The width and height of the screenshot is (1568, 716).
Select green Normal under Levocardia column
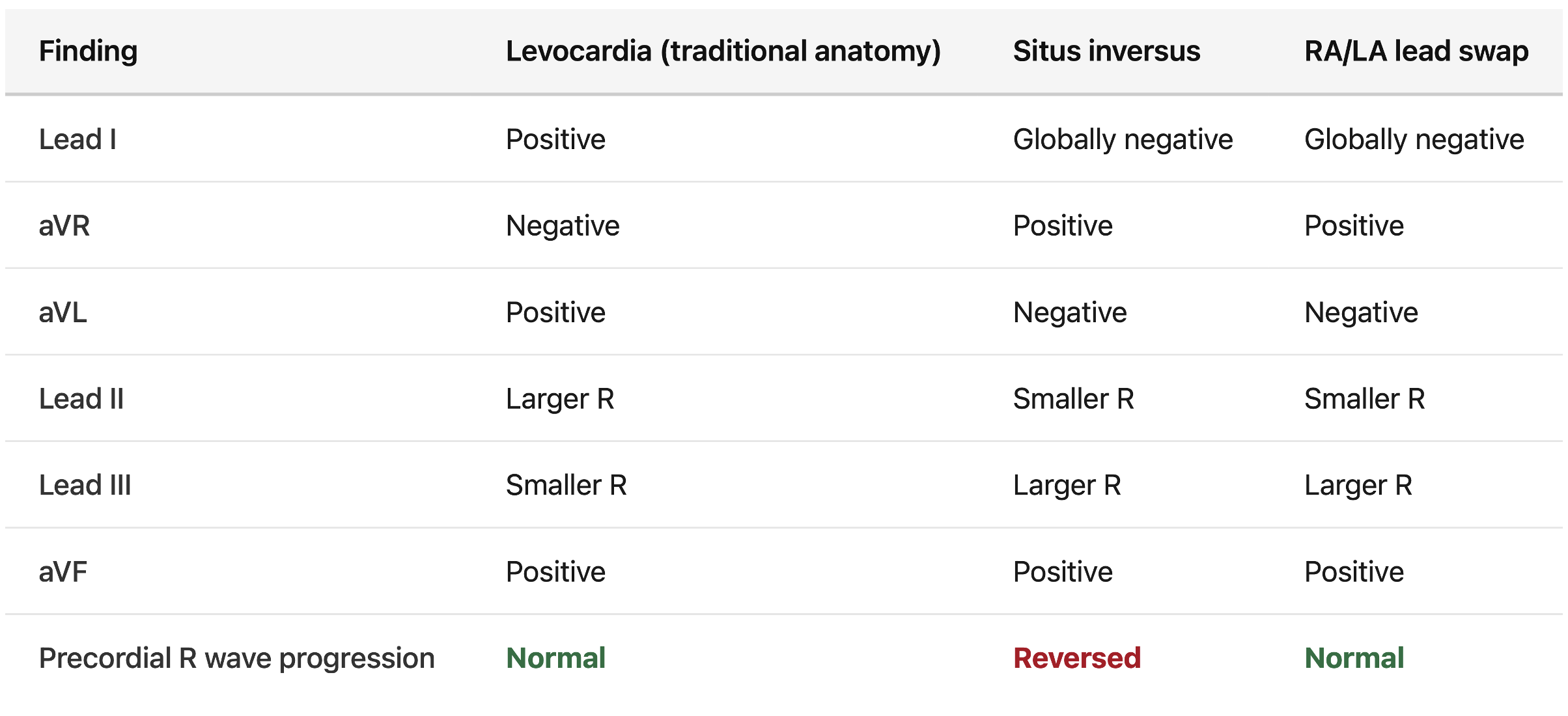pyautogui.click(x=555, y=659)
